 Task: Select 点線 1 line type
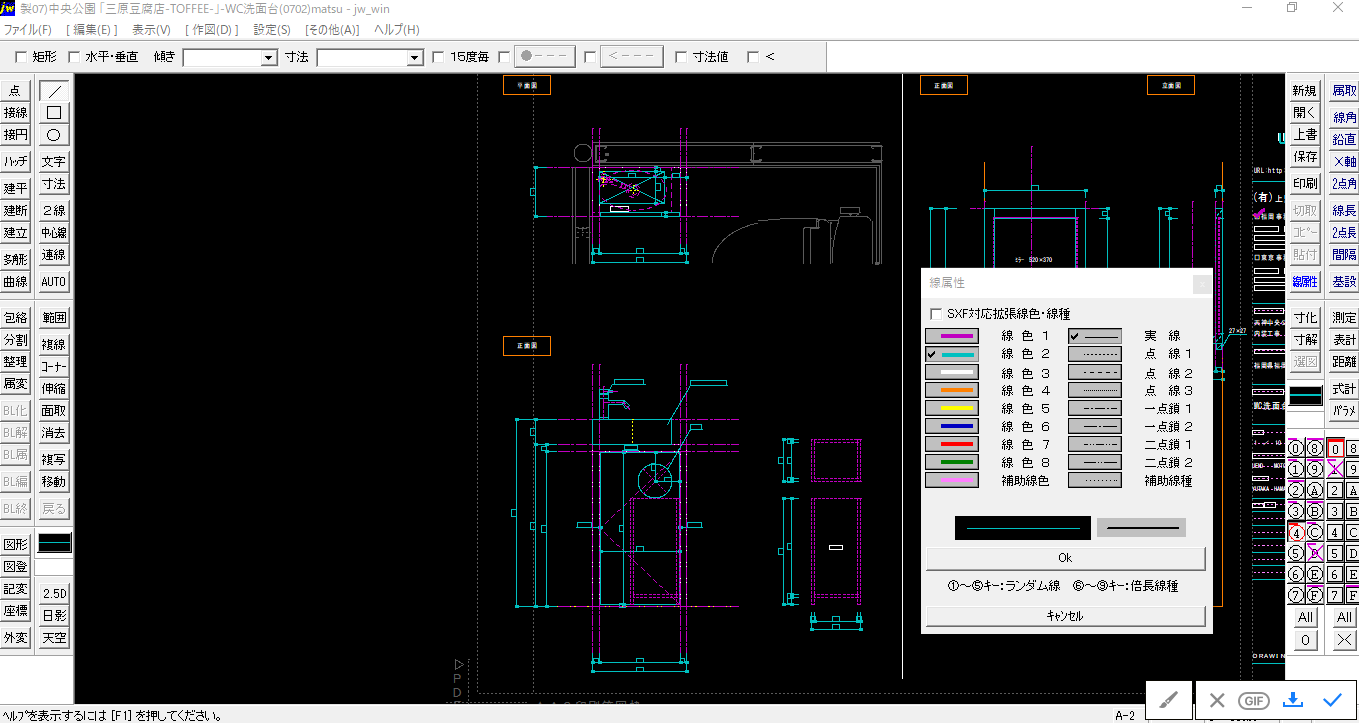pos(1095,354)
